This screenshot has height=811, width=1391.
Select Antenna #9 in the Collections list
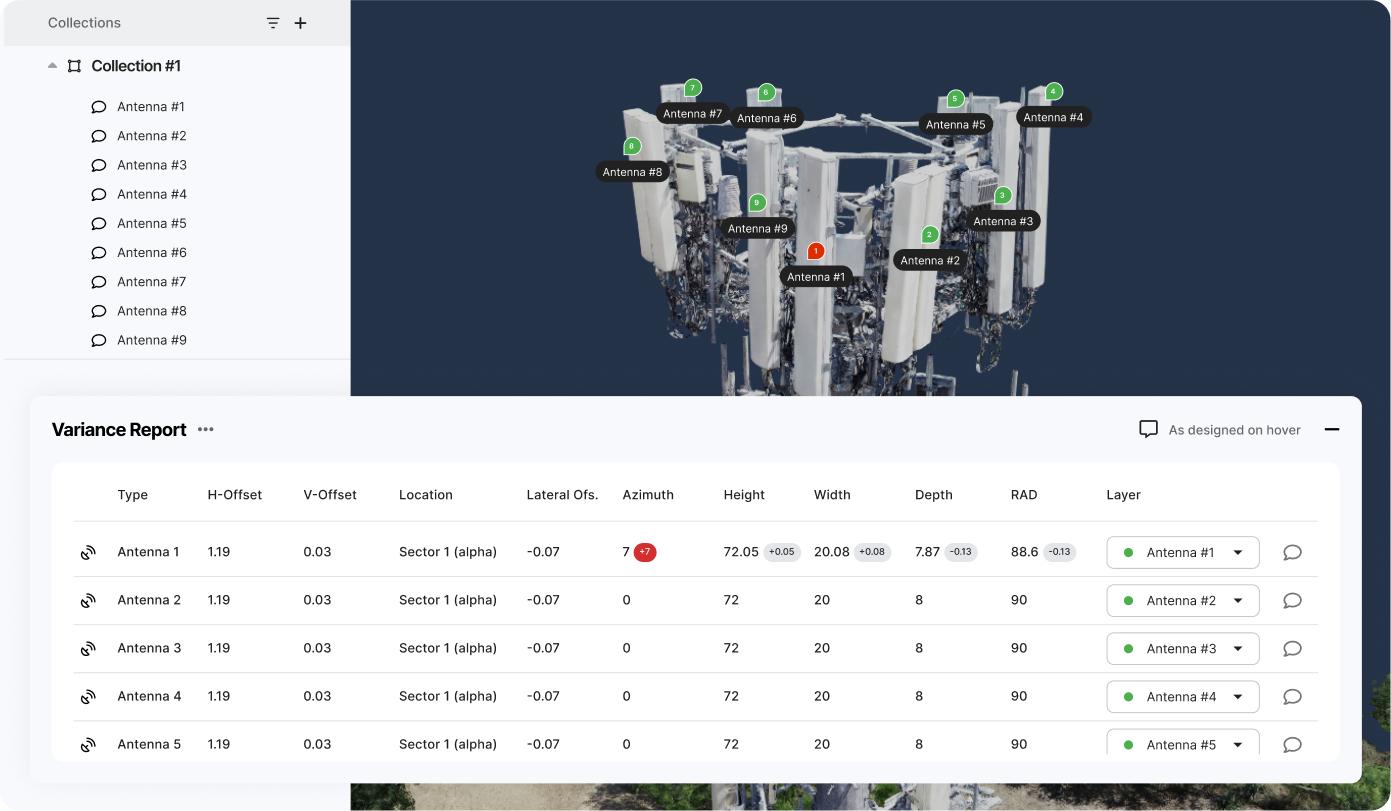152,339
